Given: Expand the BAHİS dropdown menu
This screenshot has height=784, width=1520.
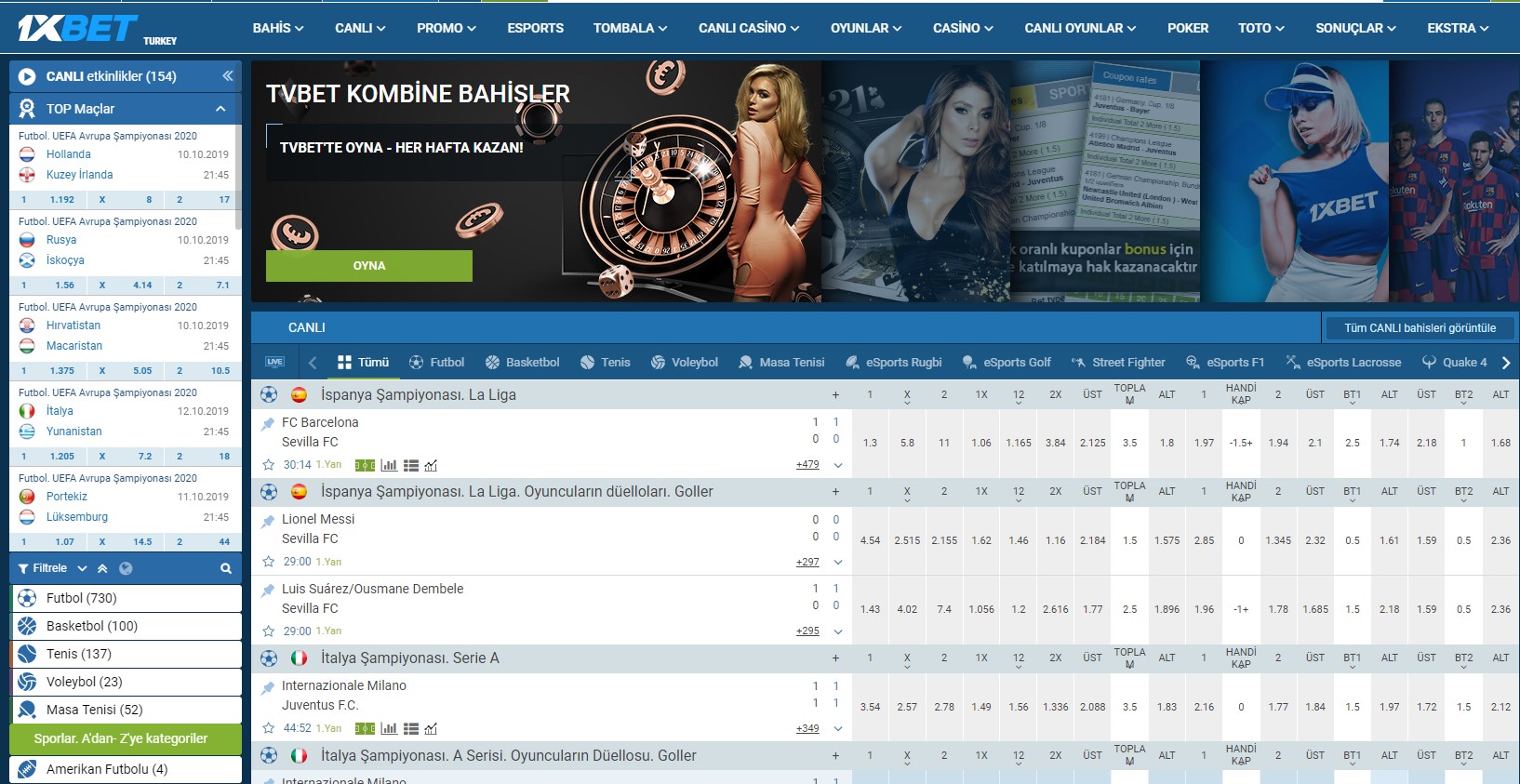Looking at the screenshot, I should (277, 29).
